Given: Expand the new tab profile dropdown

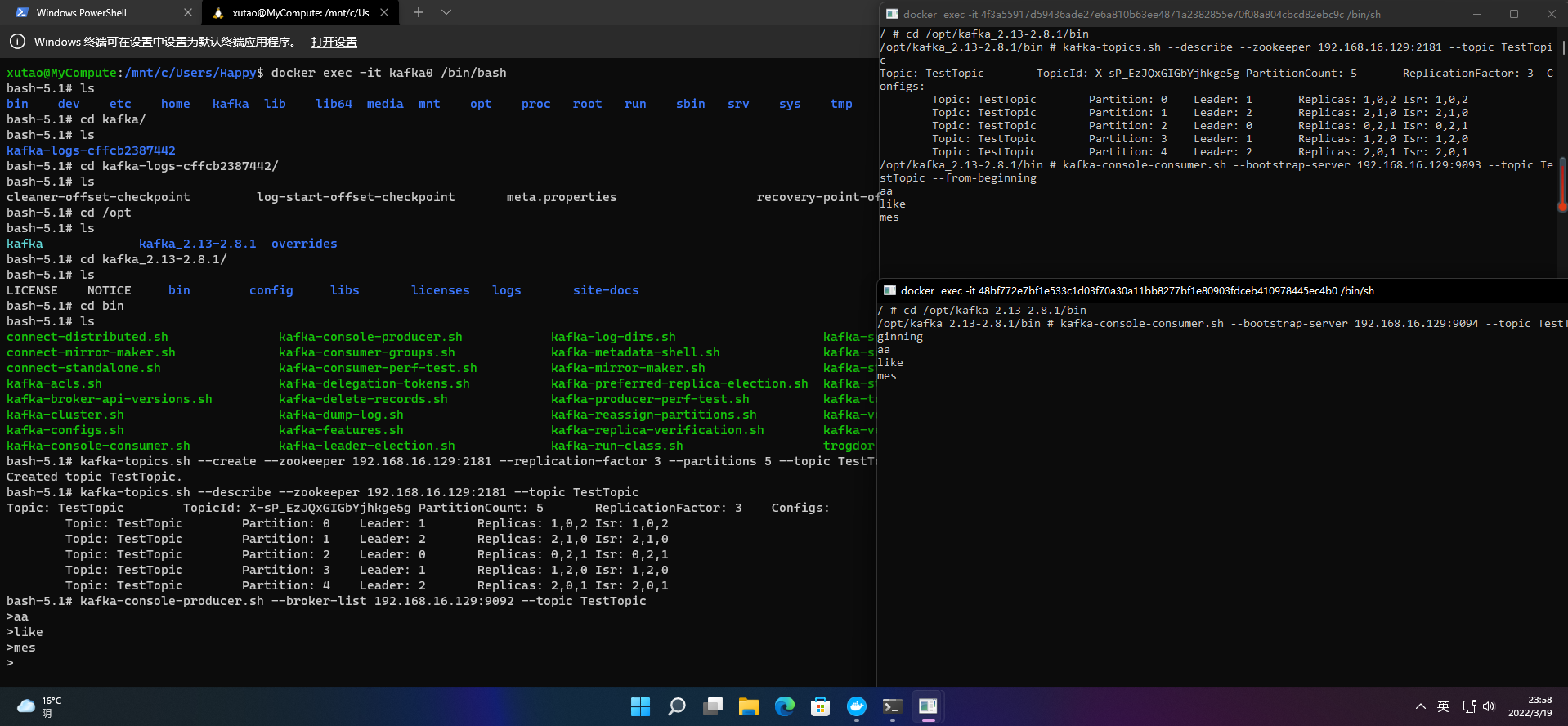Looking at the screenshot, I should [446, 12].
